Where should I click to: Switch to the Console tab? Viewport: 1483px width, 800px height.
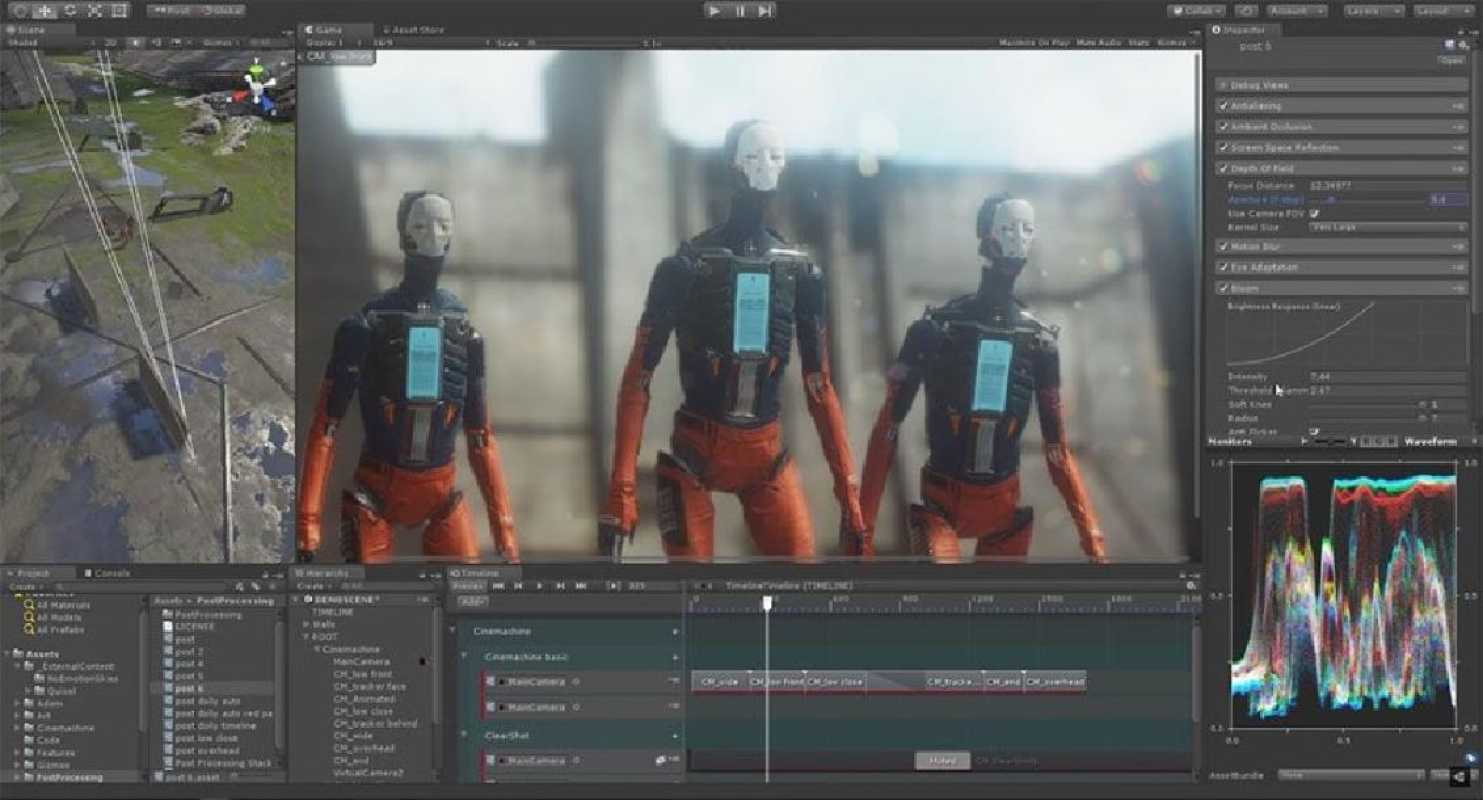(x=110, y=572)
